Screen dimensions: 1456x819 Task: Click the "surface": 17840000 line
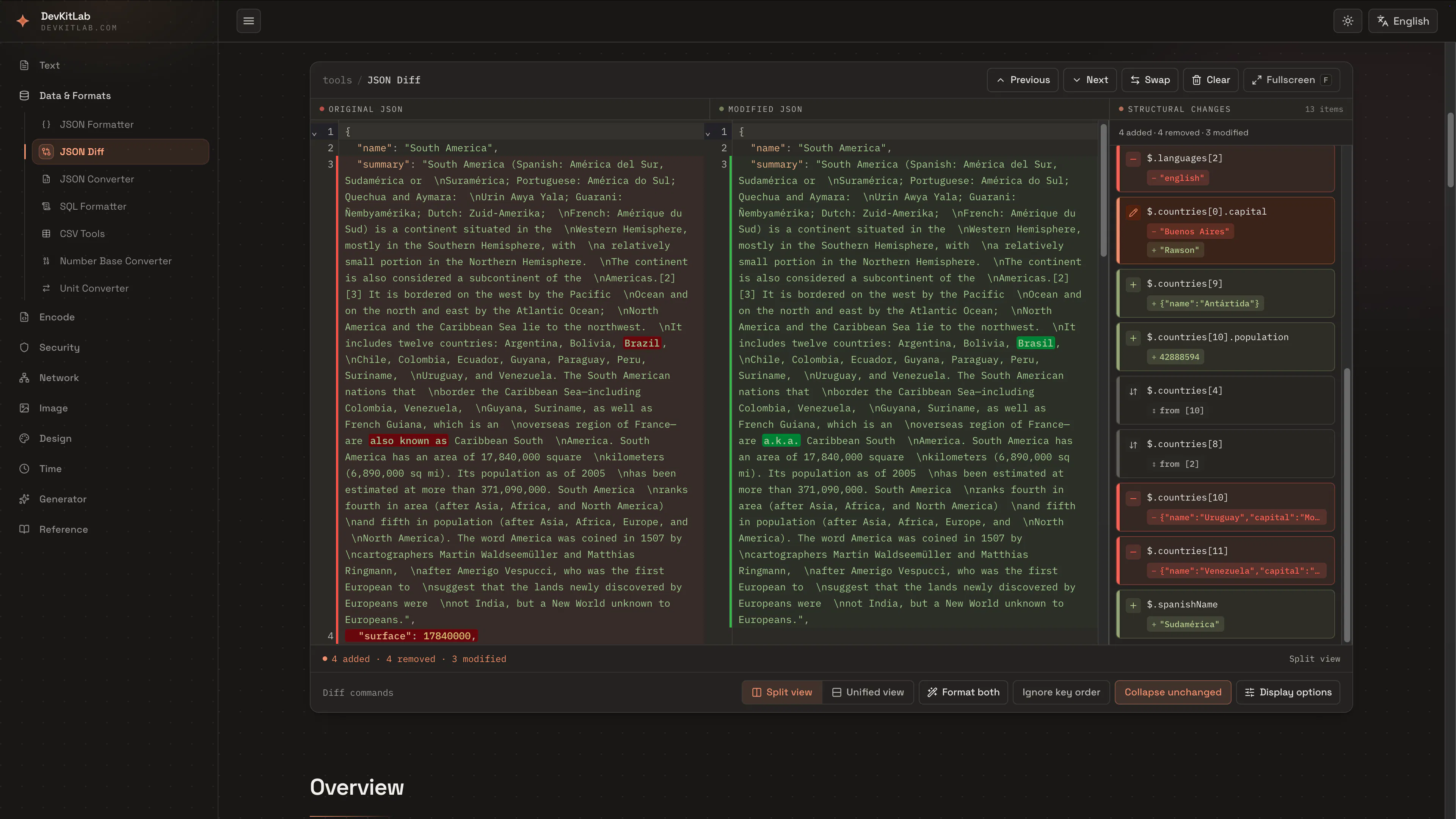click(411, 636)
